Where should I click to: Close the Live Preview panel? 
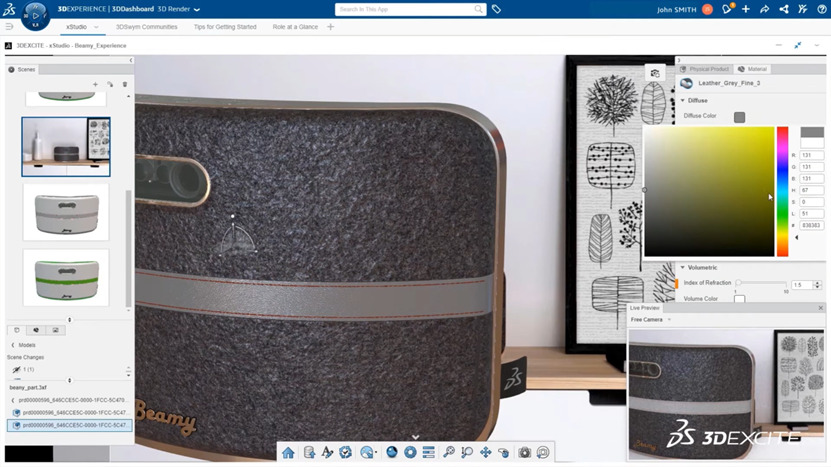[820, 308]
